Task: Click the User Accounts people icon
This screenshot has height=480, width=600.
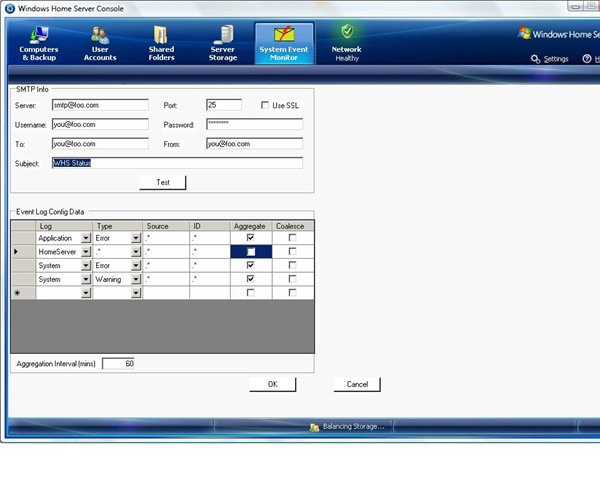Action: (x=100, y=35)
